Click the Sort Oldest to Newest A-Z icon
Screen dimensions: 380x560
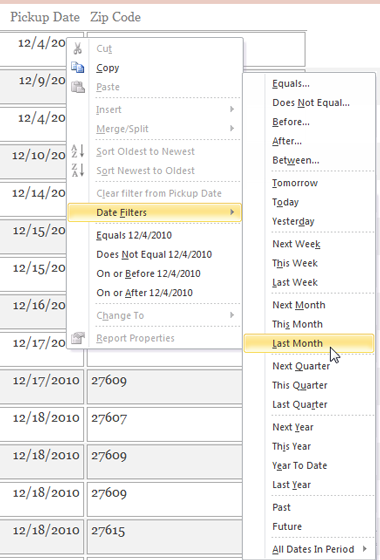click(x=78, y=151)
